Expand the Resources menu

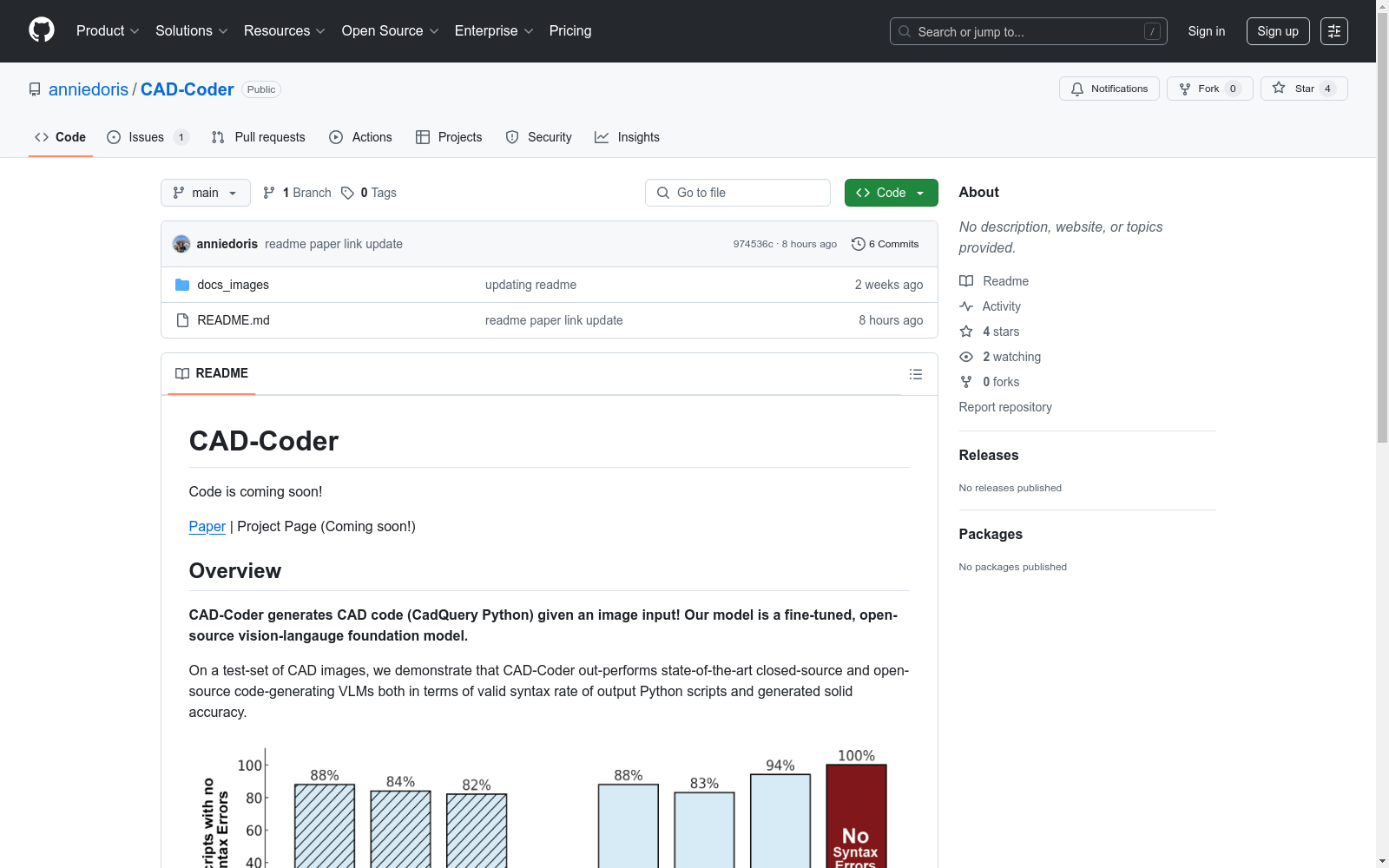point(285,30)
